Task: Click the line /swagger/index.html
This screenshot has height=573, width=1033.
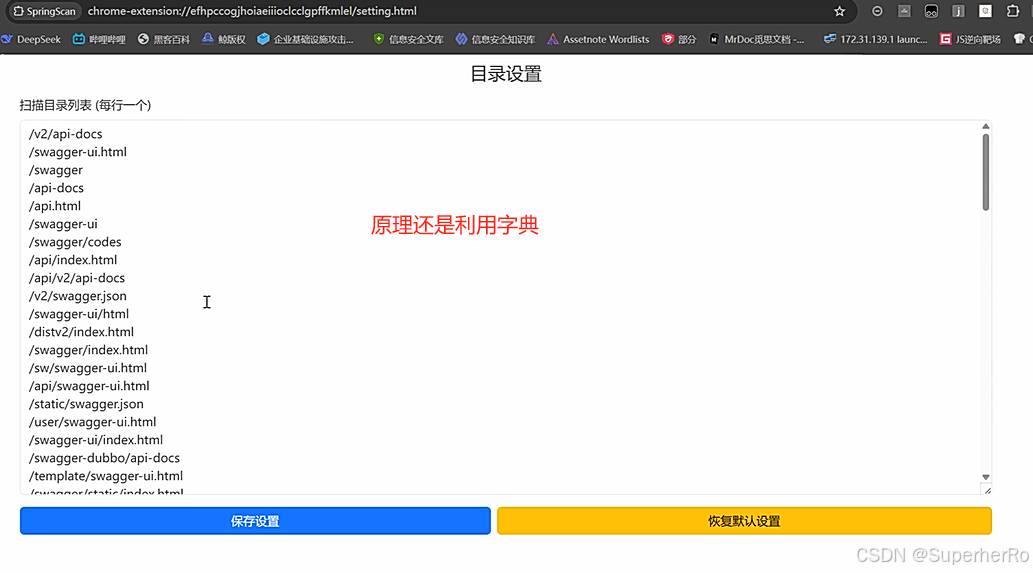Action: click(x=88, y=350)
